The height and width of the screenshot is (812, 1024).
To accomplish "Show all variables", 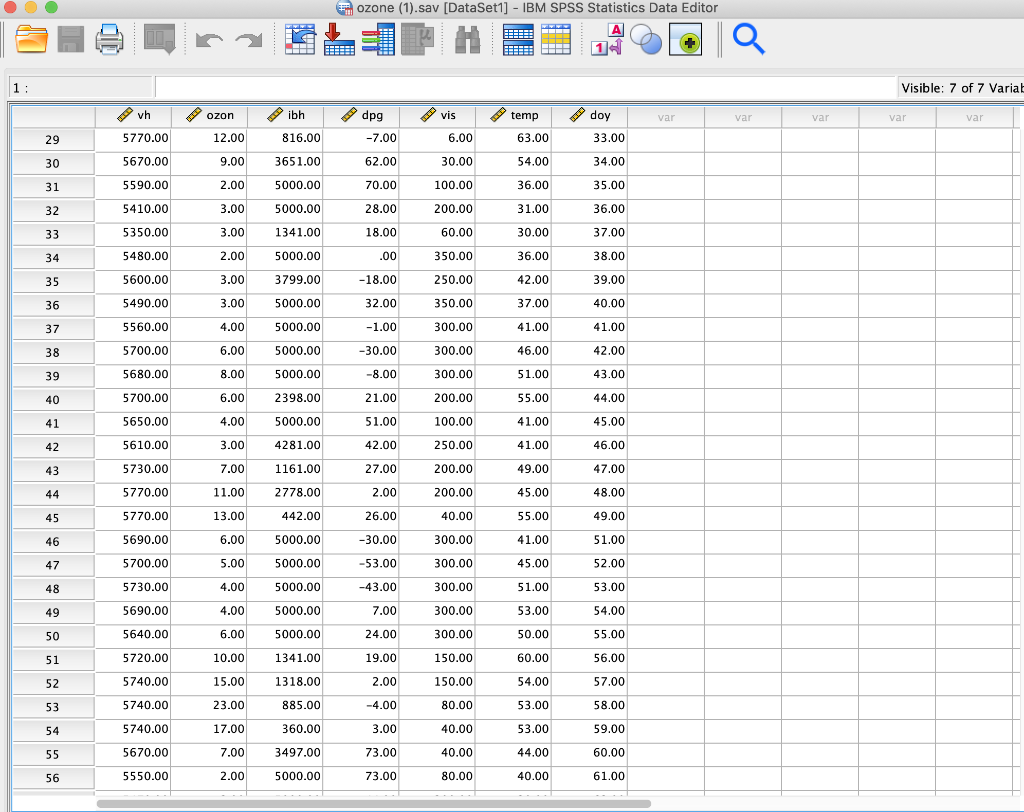I will tap(686, 40).
